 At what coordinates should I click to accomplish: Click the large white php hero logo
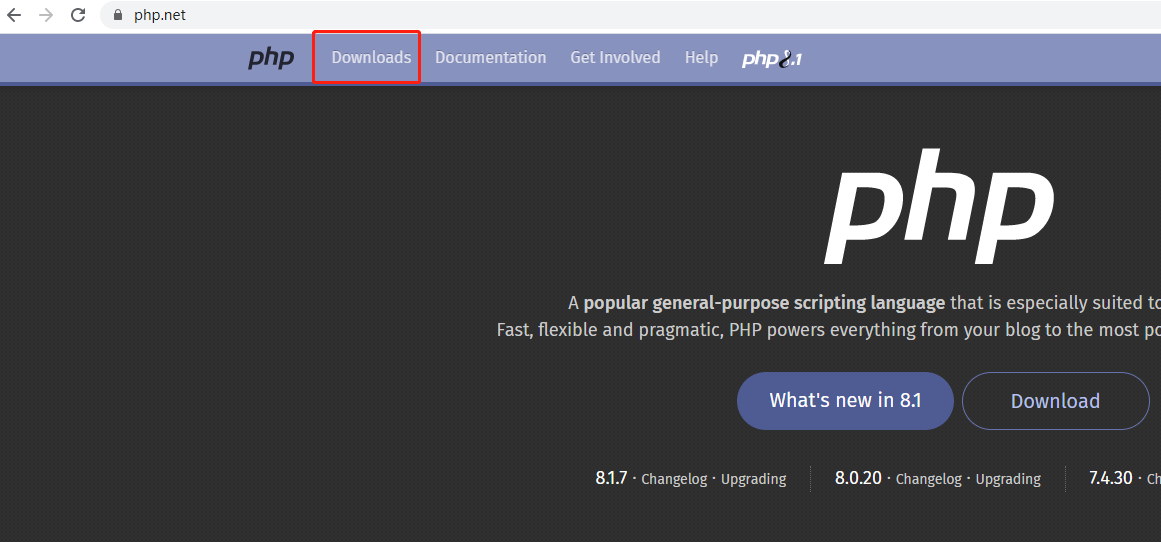pos(939,206)
